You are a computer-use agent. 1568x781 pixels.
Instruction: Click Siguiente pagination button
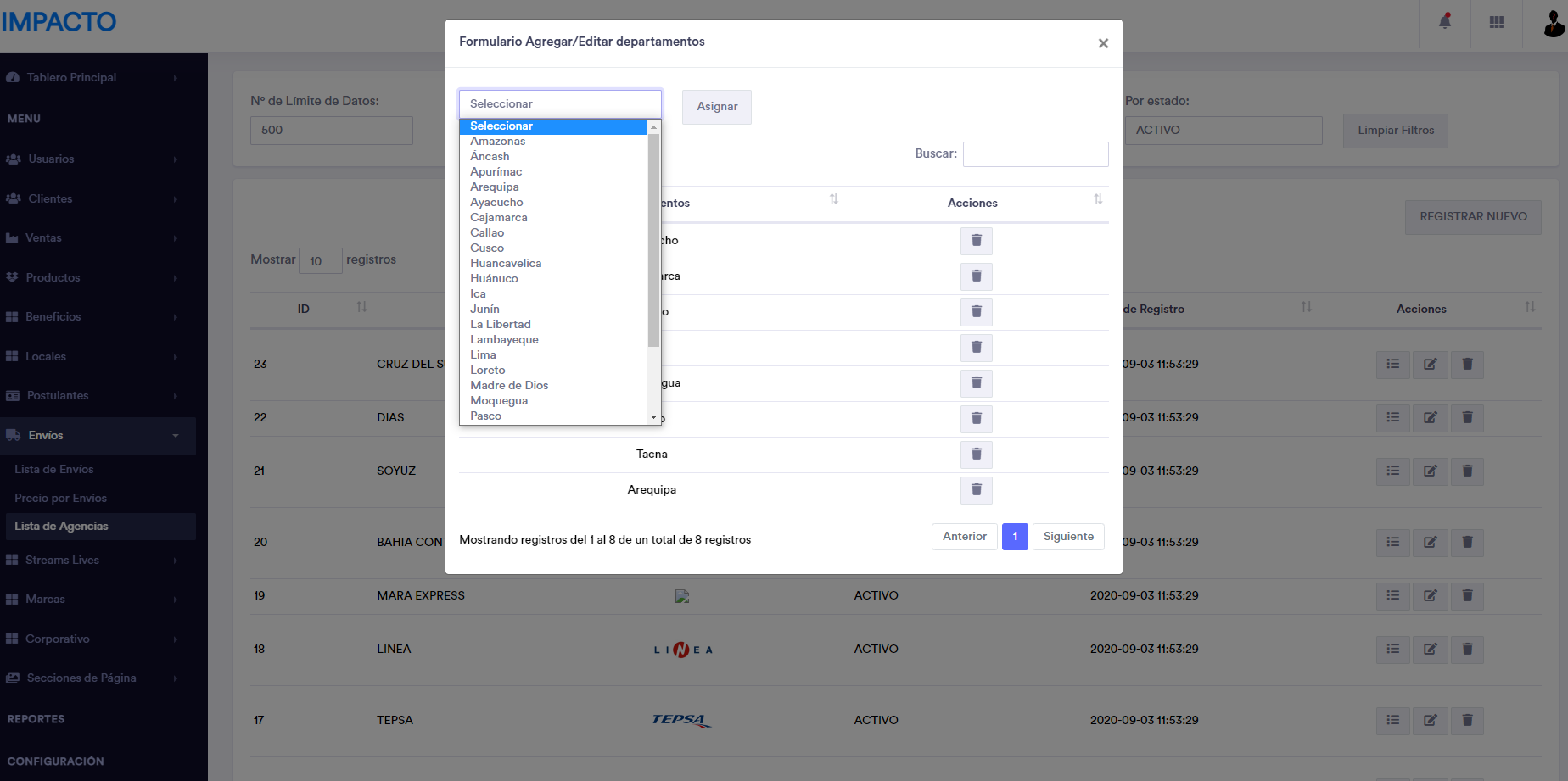pos(1068,537)
